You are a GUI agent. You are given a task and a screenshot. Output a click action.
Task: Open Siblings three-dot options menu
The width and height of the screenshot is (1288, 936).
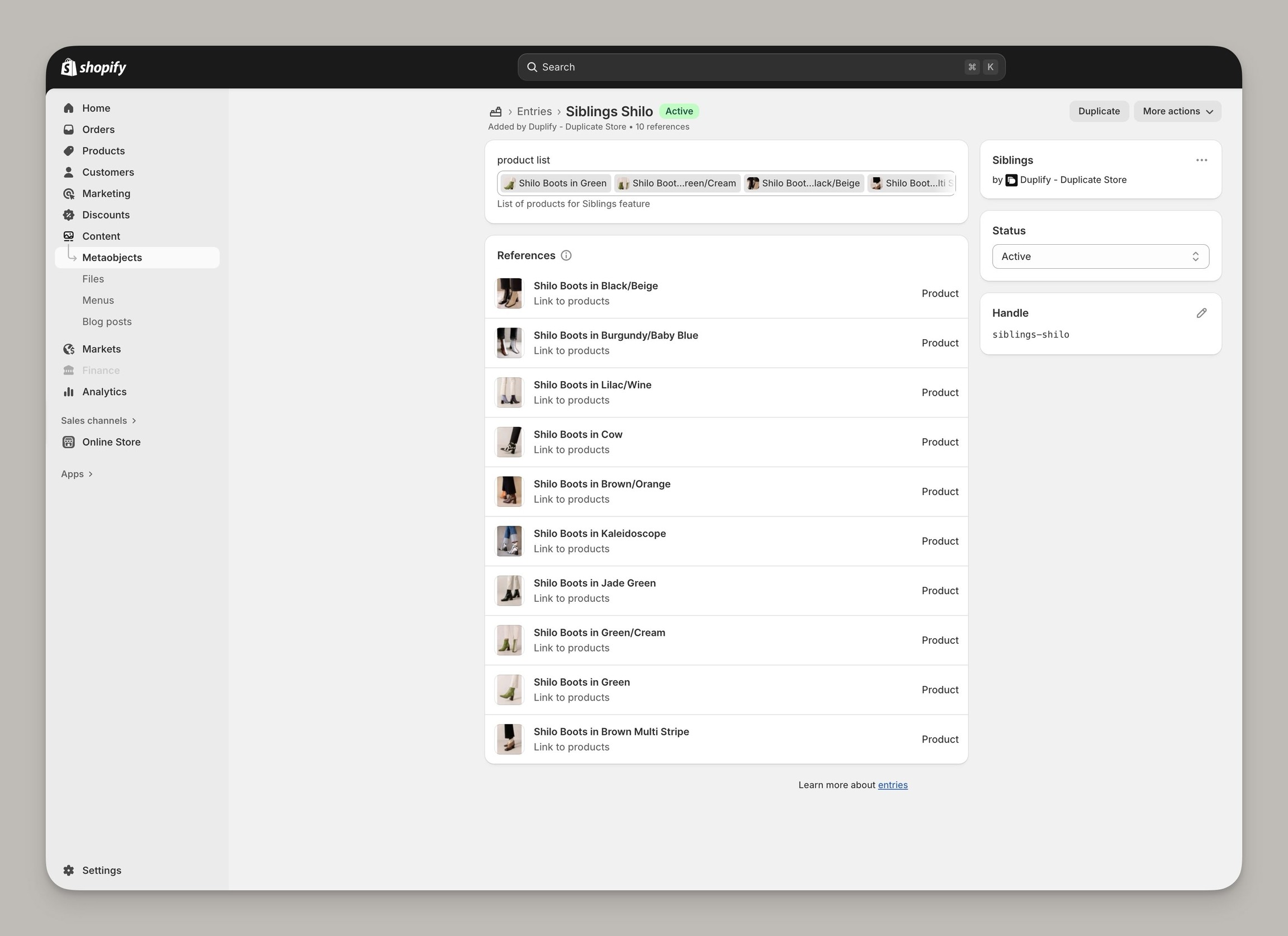tap(1201, 160)
